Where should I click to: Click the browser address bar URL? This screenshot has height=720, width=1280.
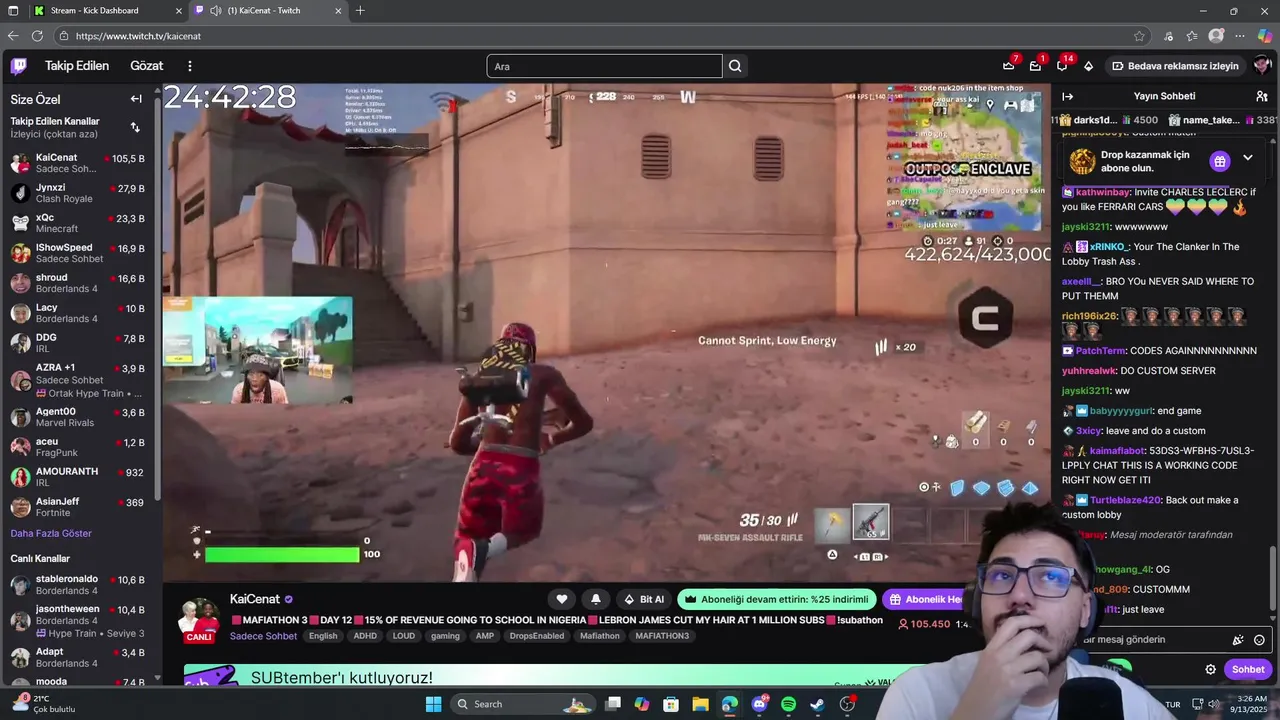pos(138,36)
